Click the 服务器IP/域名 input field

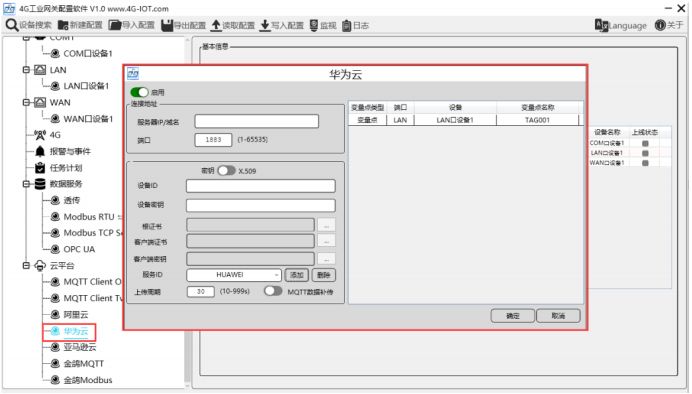coord(256,121)
